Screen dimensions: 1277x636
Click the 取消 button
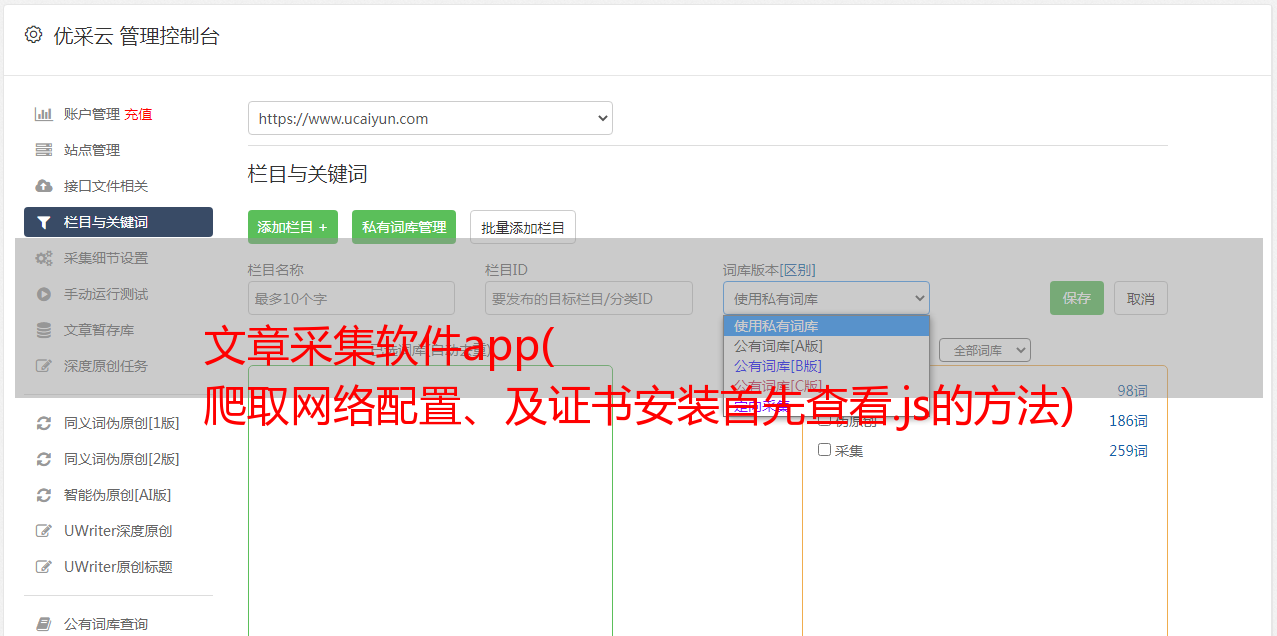point(1141,298)
